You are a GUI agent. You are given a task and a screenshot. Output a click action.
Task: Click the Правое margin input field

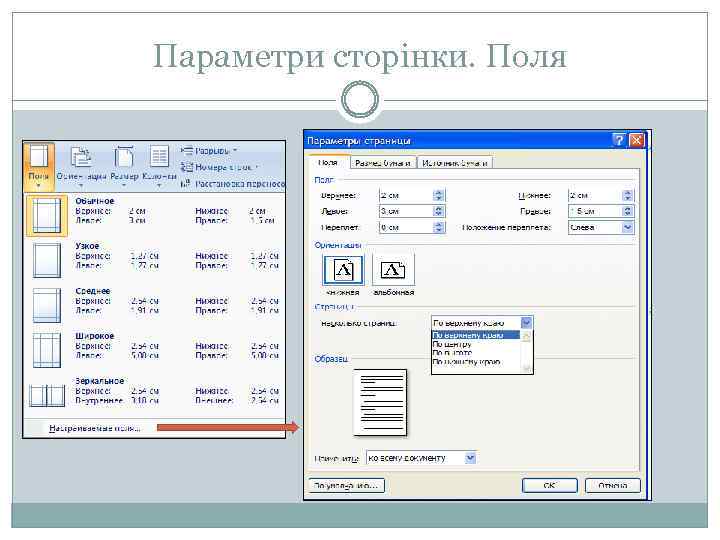595,211
